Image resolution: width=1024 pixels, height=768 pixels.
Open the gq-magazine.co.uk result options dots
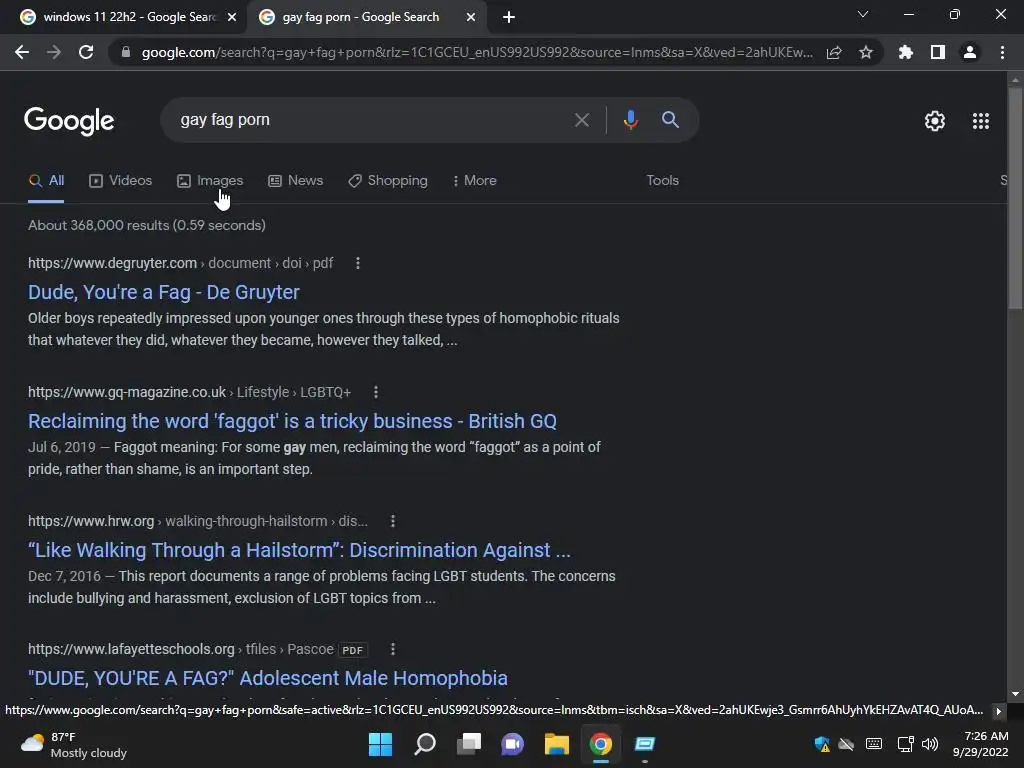(x=376, y=392)
